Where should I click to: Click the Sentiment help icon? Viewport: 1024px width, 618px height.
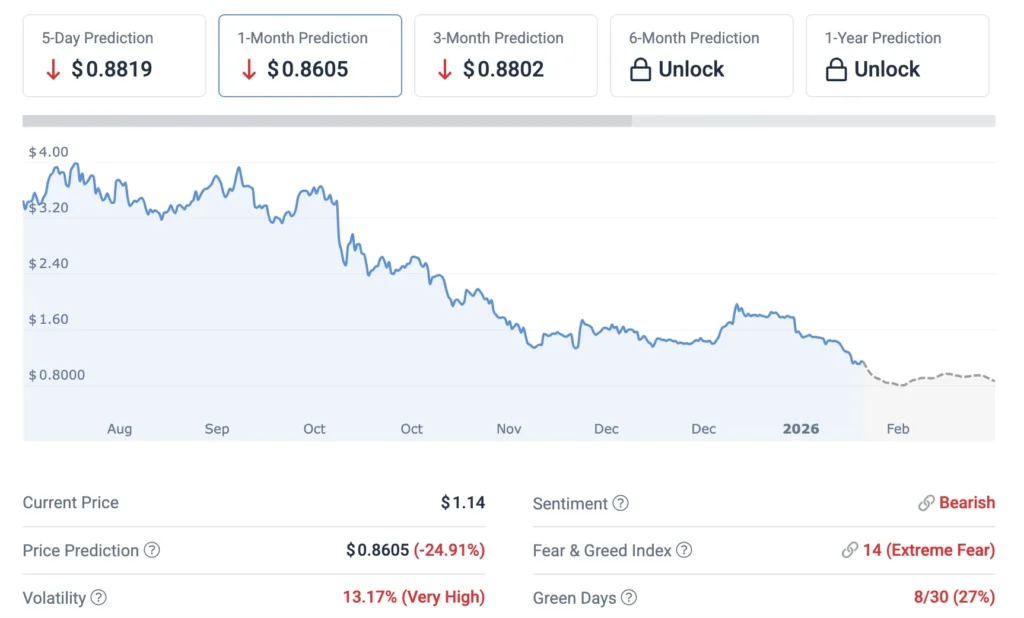pos(619,504)
